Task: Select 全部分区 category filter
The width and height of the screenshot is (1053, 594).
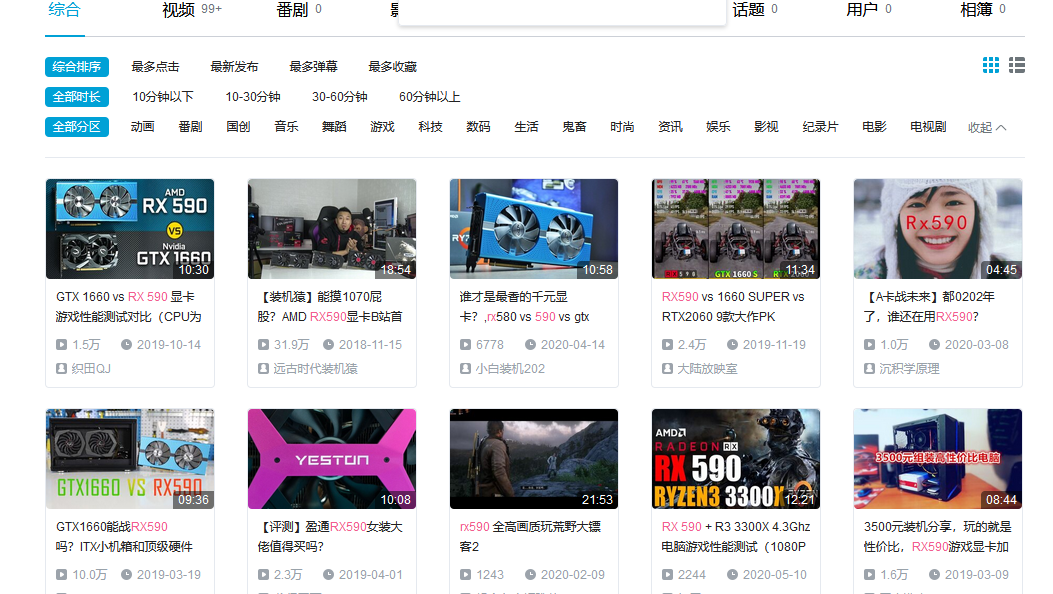Action: click(x=77, y=126)
